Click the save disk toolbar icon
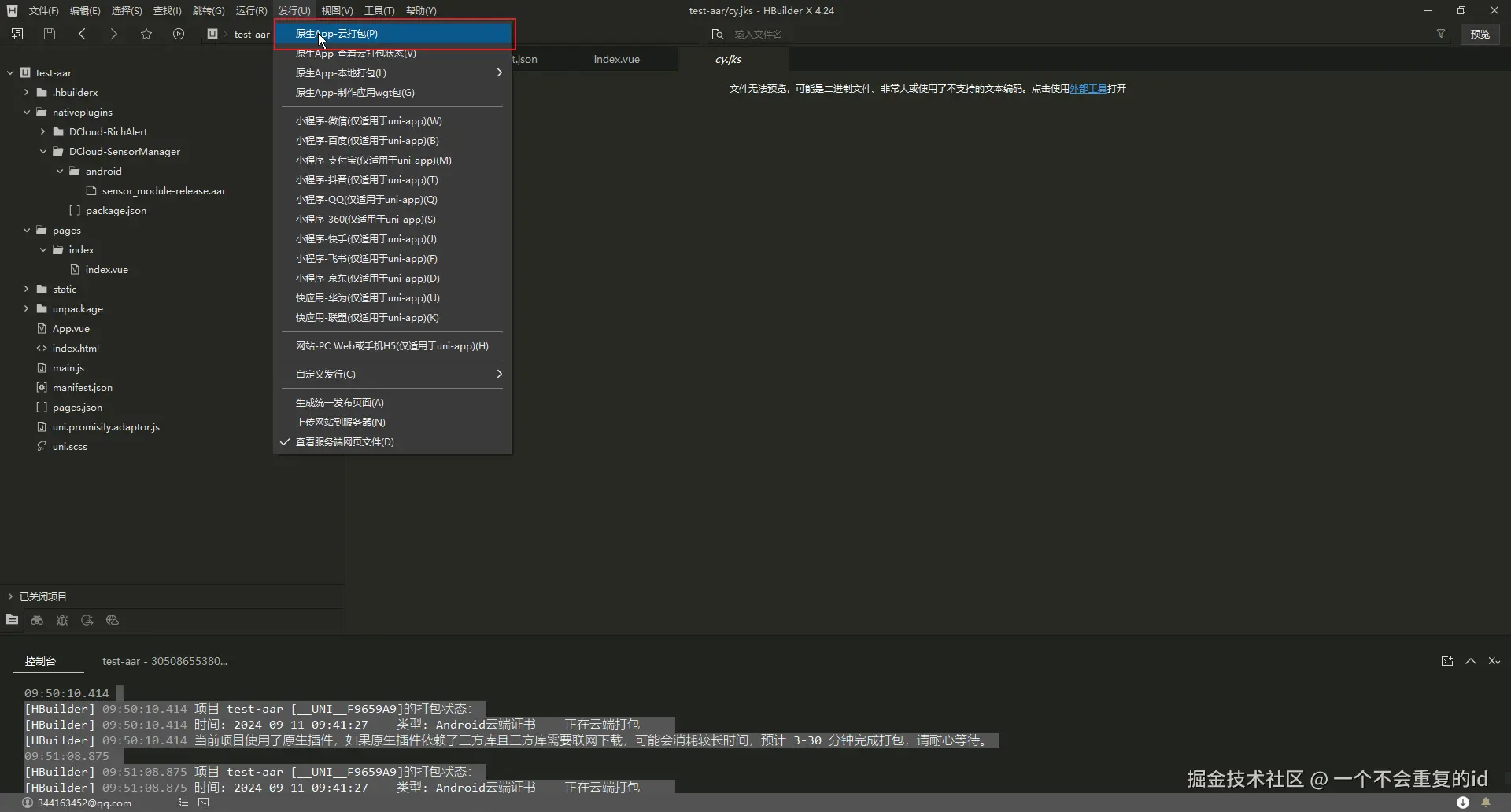Image resolution: width=1511 pixels, height=812 pixels. pyautogui.click(x=50, y=34)
